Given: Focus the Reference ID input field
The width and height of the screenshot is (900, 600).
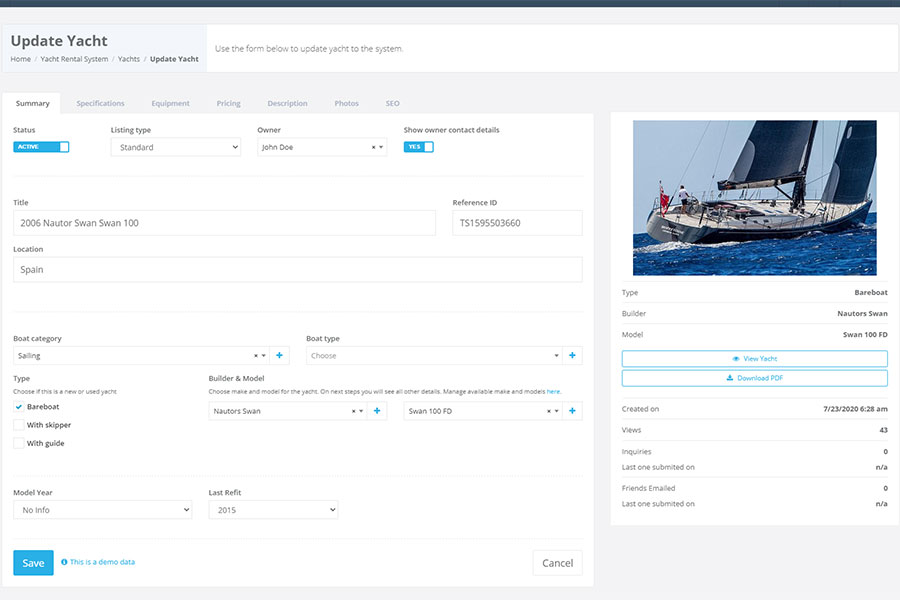Looking at the screenshot, I should (517, 223).
